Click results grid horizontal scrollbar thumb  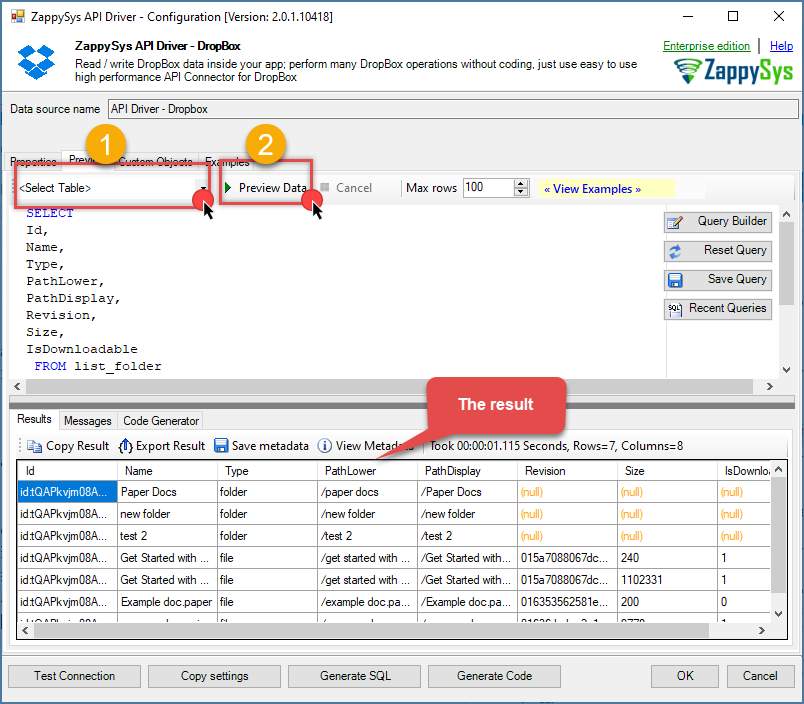pyautogui.click(x=372, y=630)
